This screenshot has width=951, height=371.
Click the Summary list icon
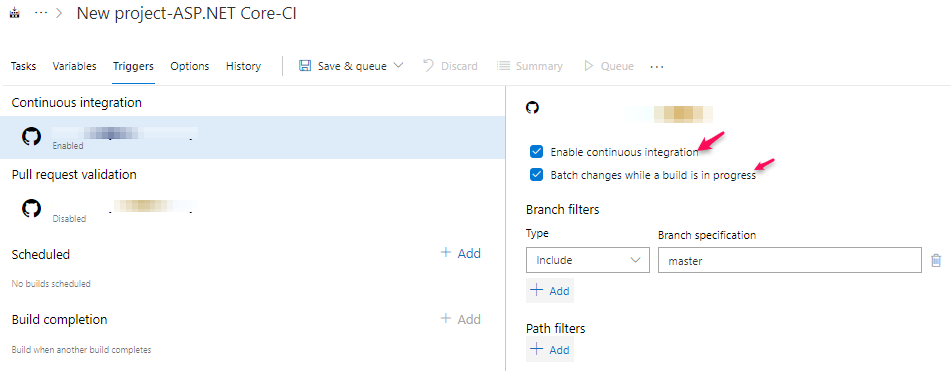coord(503,65)
